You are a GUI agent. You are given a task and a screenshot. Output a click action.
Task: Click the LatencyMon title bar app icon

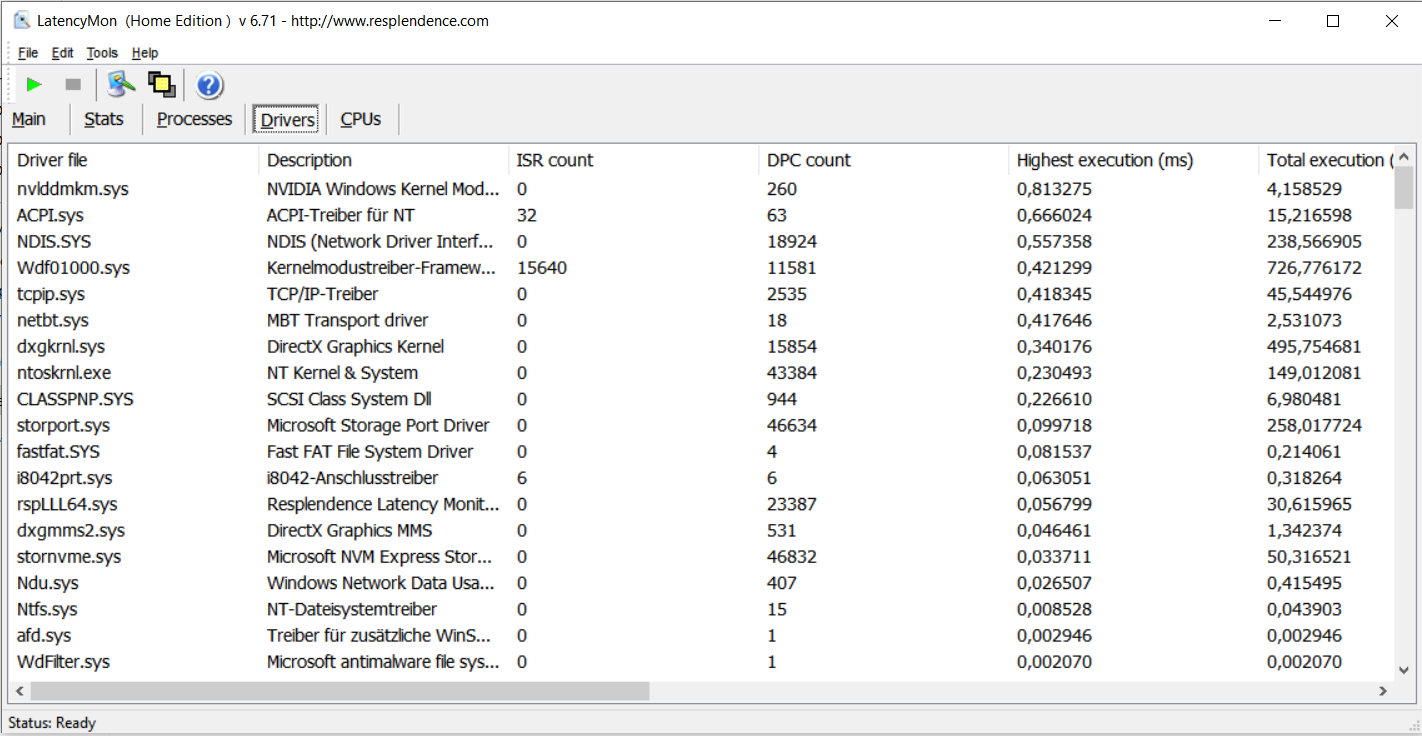coord(21,20)
